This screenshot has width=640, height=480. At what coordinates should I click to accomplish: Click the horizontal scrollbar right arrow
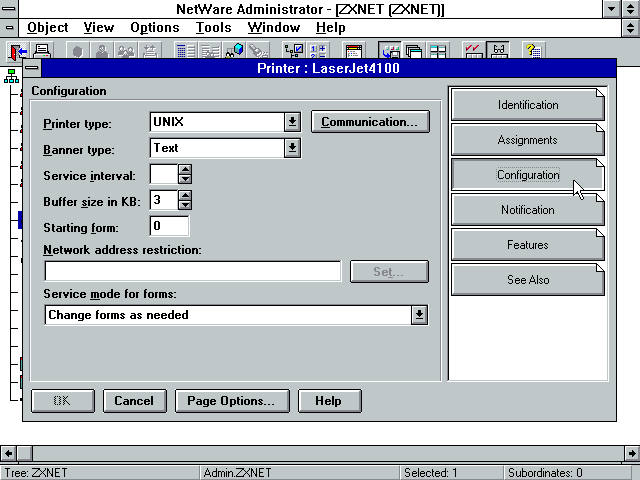(632, 453)
